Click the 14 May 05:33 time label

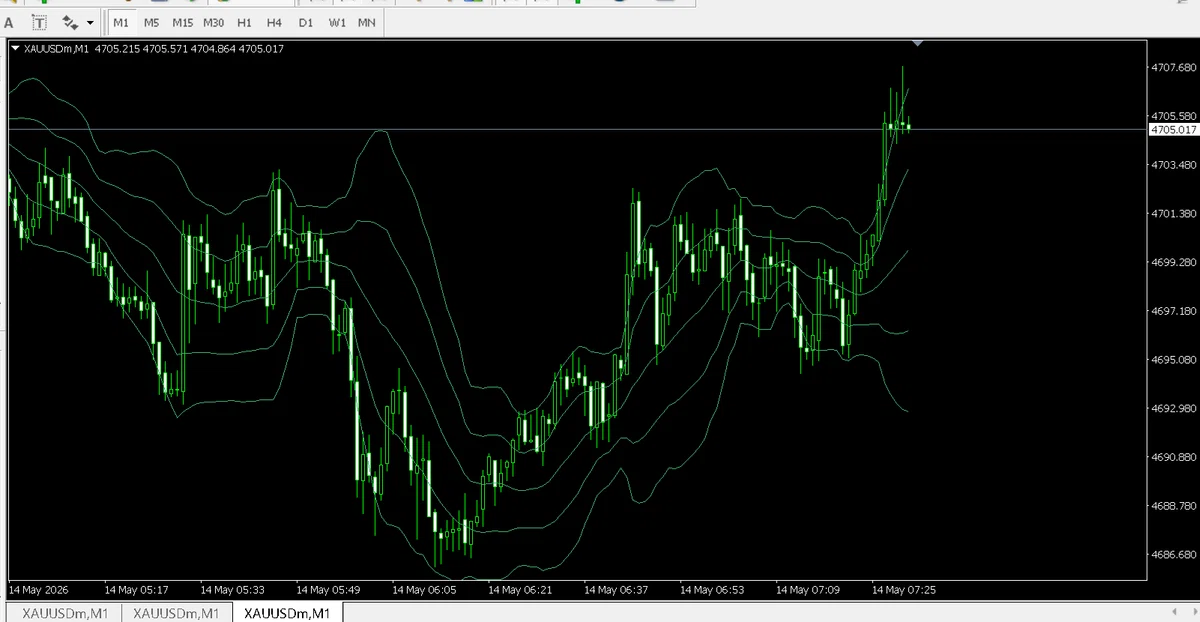tap(232, 590)
